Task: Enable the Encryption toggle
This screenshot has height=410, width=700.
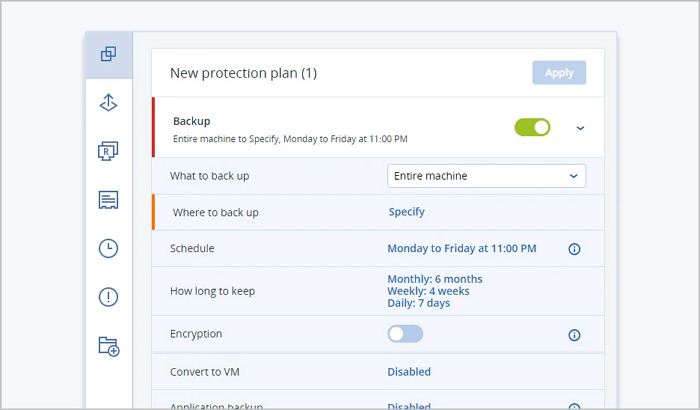Action: [405, 334]
